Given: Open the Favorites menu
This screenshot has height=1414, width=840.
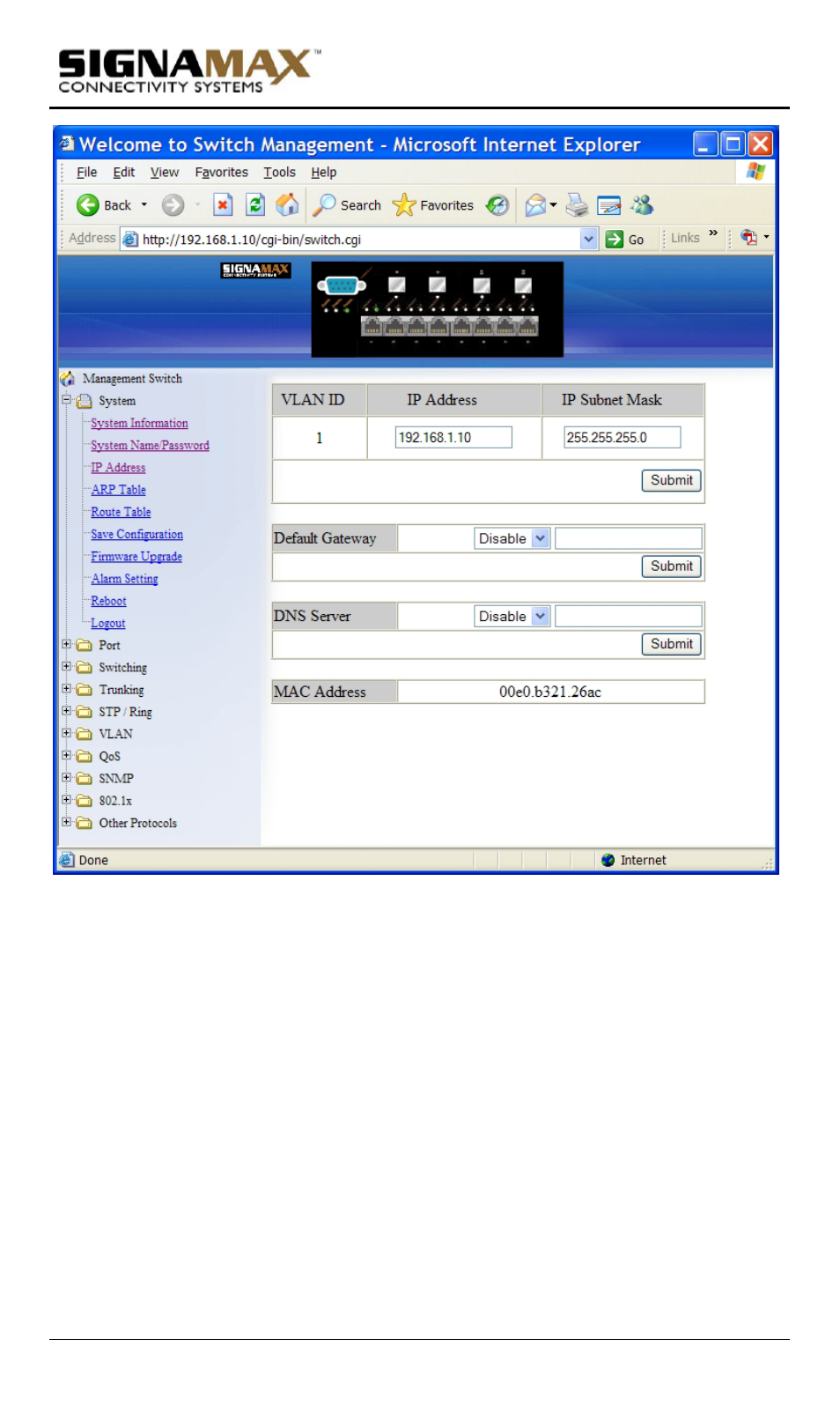Looking at the screenshot, I should point(222,173).
